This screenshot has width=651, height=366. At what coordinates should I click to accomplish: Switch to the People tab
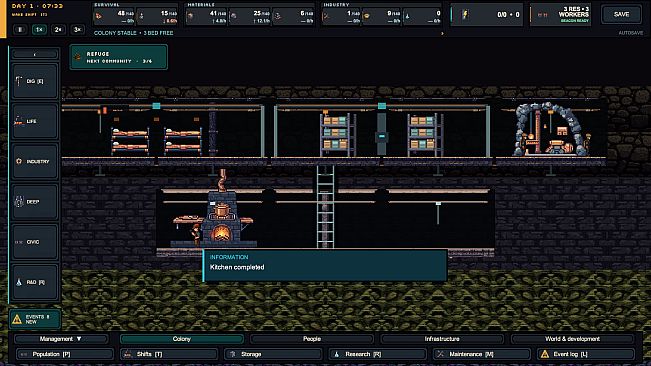click(312, 339)
